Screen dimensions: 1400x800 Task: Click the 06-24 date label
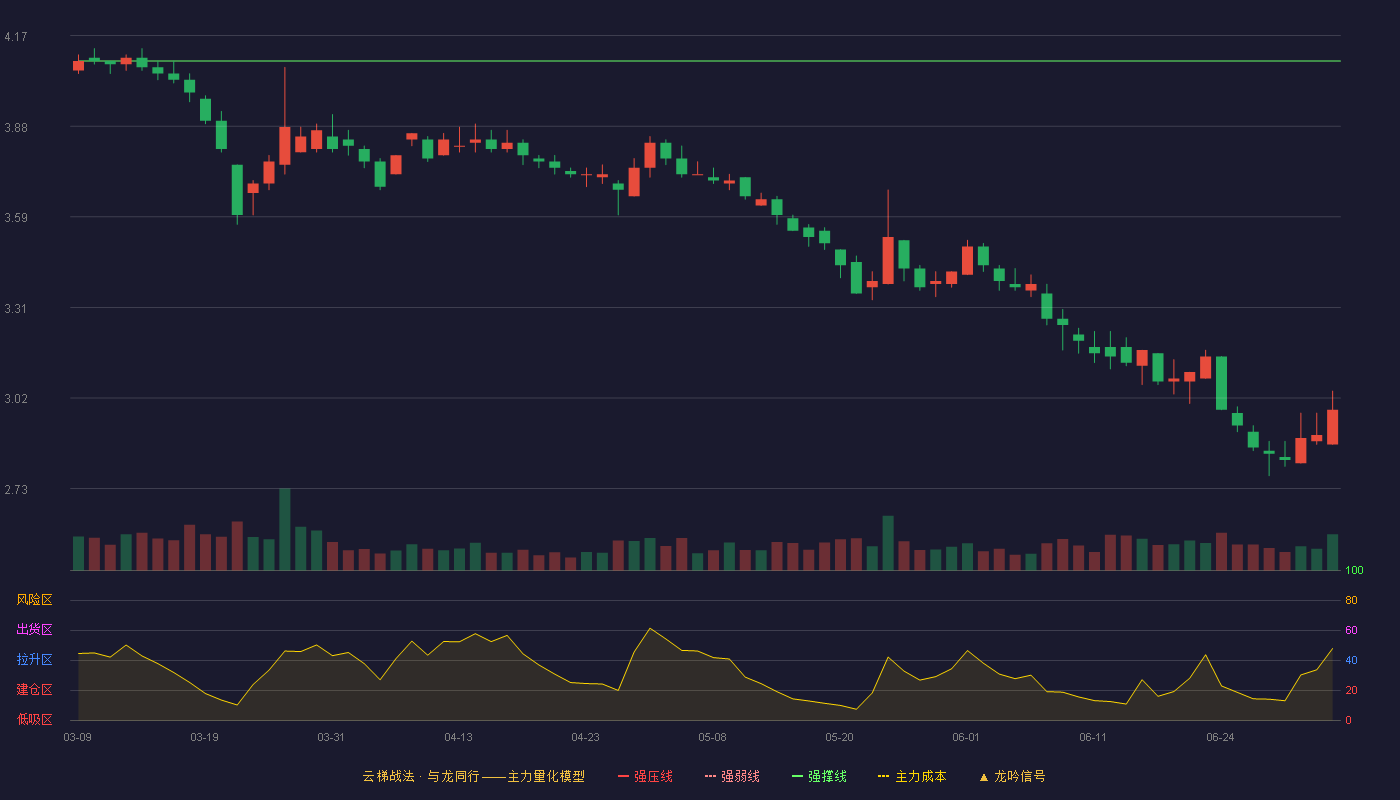(1220, 737)
